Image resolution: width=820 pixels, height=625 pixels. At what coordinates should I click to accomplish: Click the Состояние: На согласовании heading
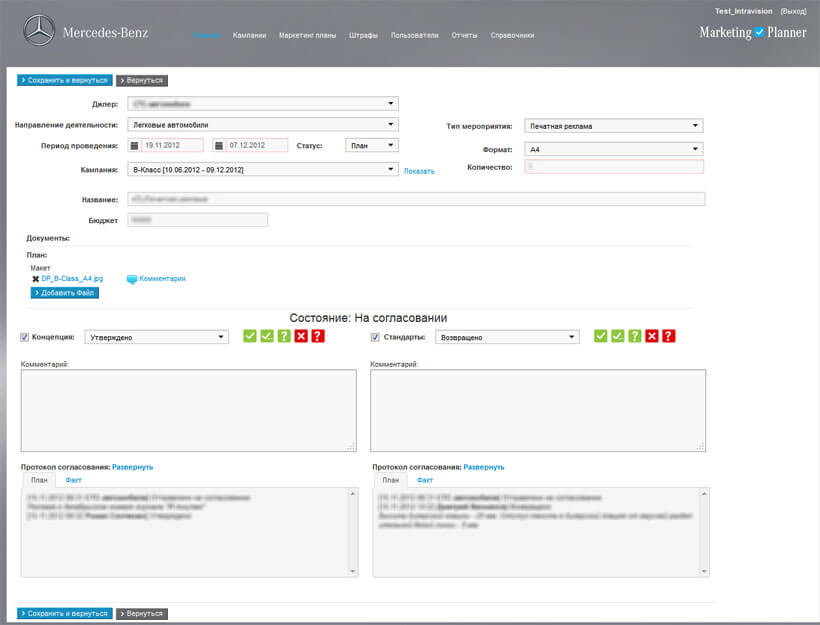pos(368,318)
